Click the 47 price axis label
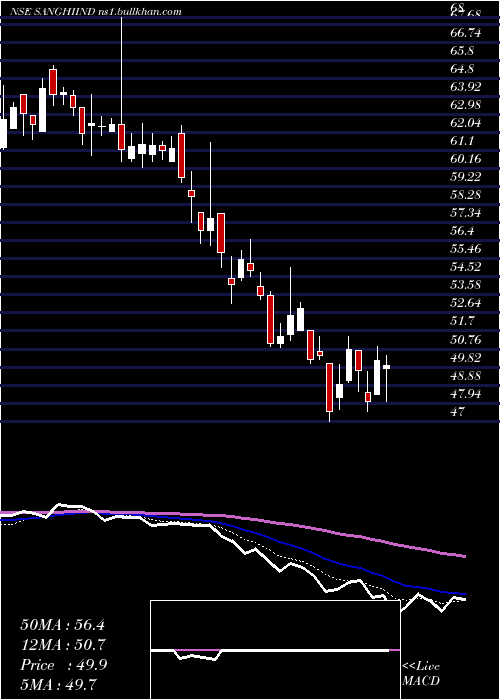The image size is (500, 700). (458, 412)
